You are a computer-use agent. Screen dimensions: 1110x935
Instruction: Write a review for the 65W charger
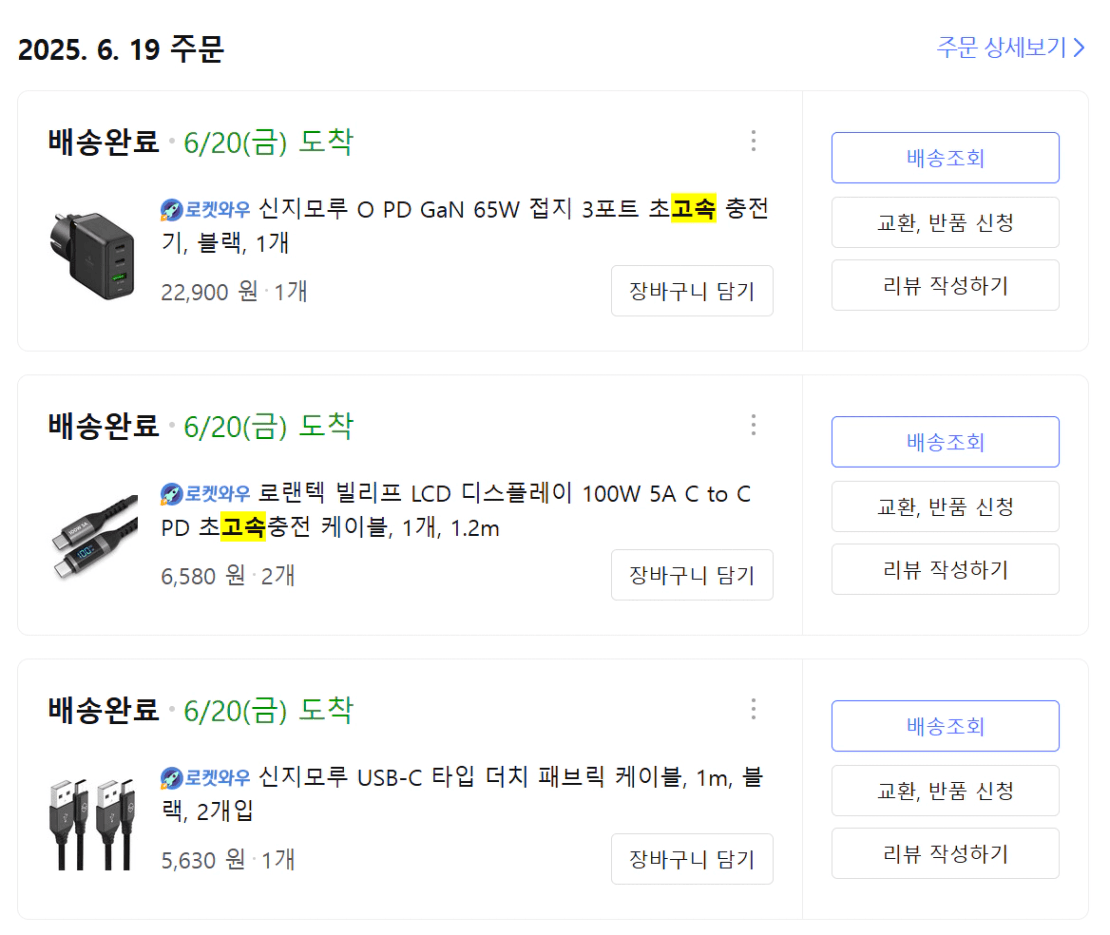tap(945, 286)
